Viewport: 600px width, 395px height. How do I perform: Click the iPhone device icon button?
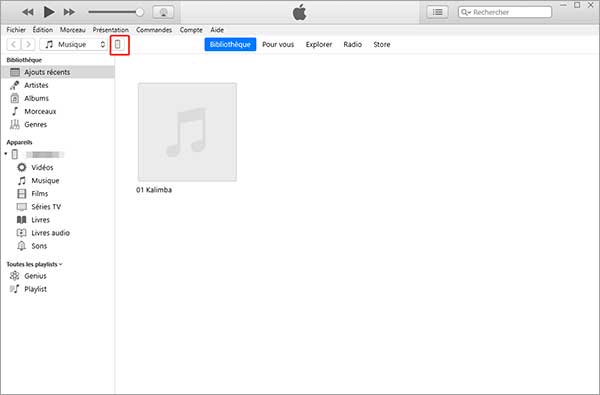pos(118,44)
